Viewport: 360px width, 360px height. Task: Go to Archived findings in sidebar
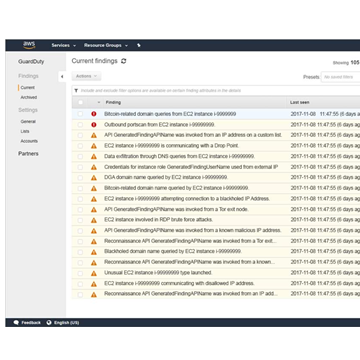click(29, 97)
